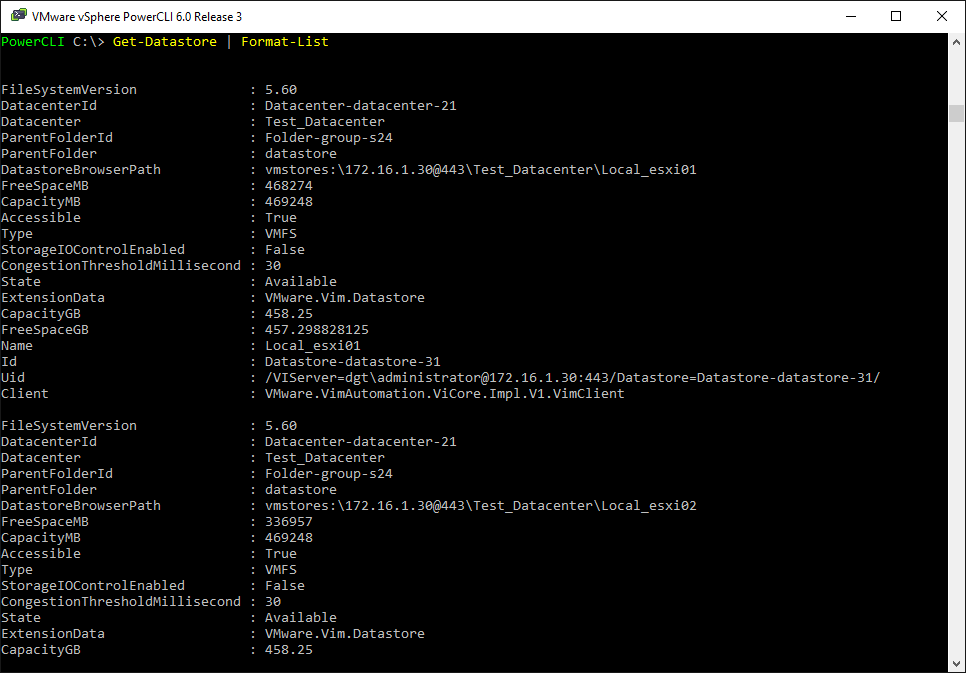Click the PowerCLI application icon in title bar
966x673 pixels.
pos(19,16)
